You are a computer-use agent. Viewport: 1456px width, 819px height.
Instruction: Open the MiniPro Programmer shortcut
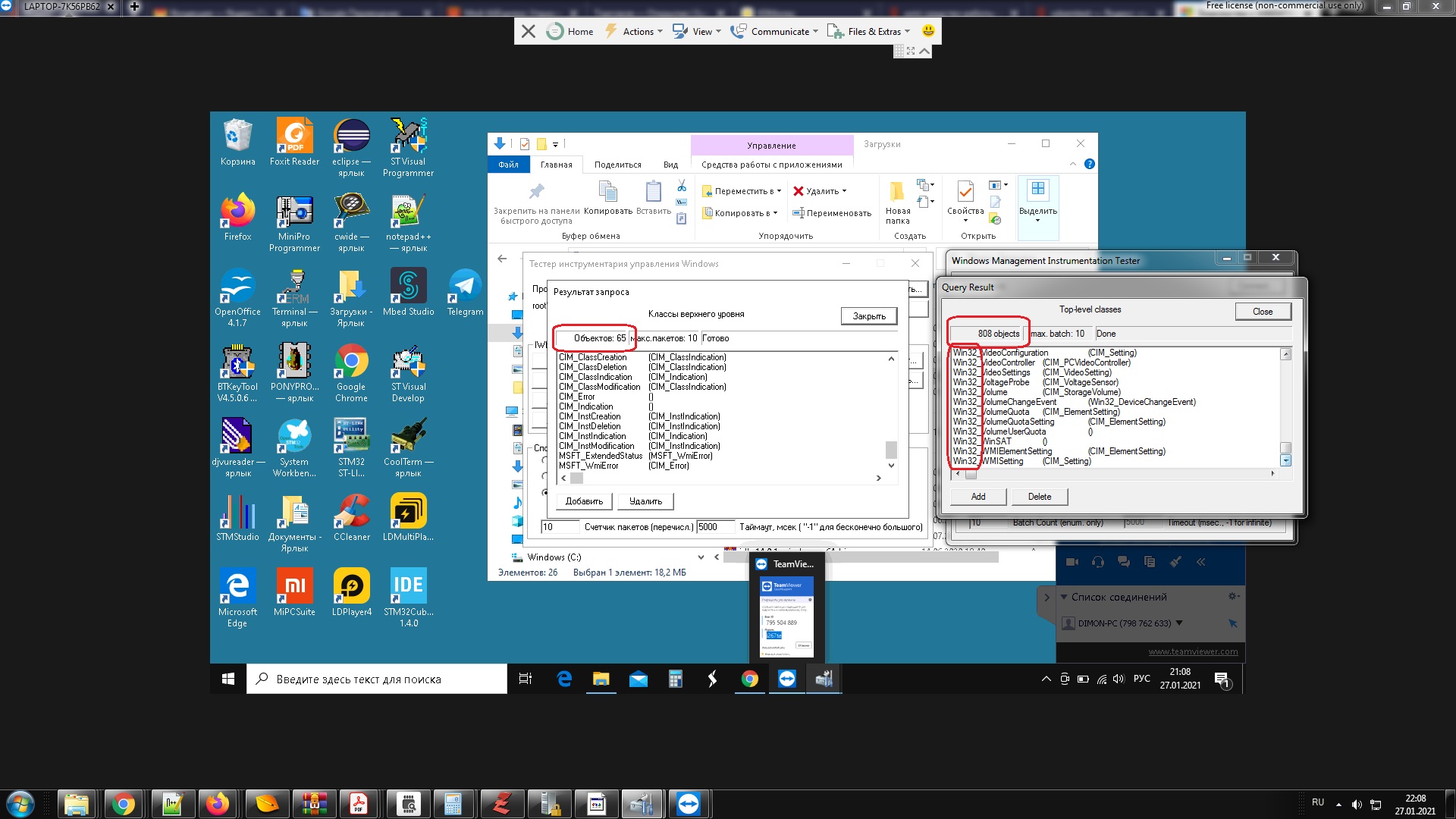click(x=294, y=222)
